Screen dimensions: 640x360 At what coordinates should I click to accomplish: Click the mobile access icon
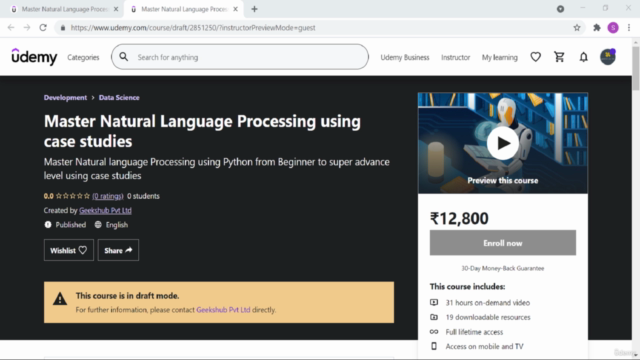pyautogui.click(x=434, y=346)
